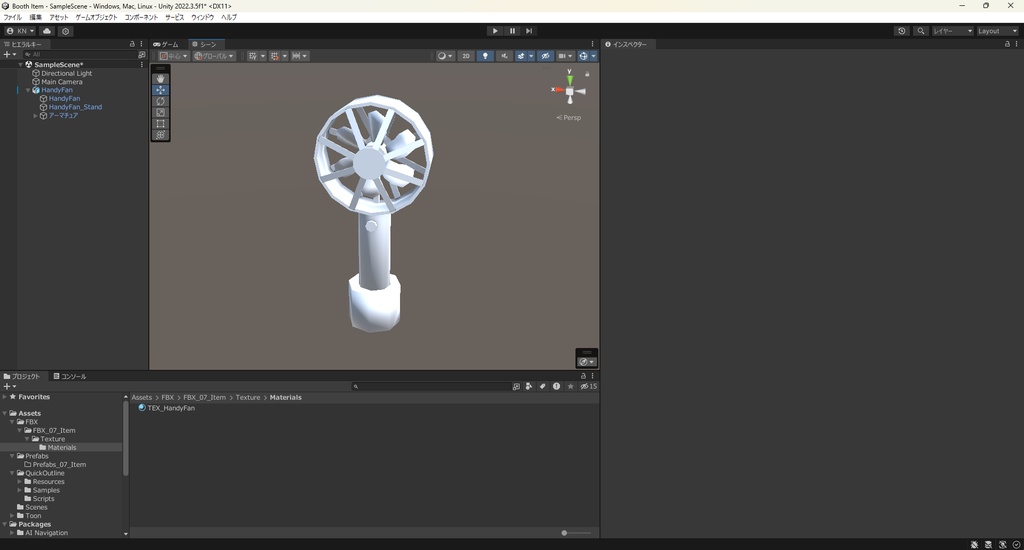
Task: Toggle the scene gizmo rotation lock
Action: coord(587,74)
